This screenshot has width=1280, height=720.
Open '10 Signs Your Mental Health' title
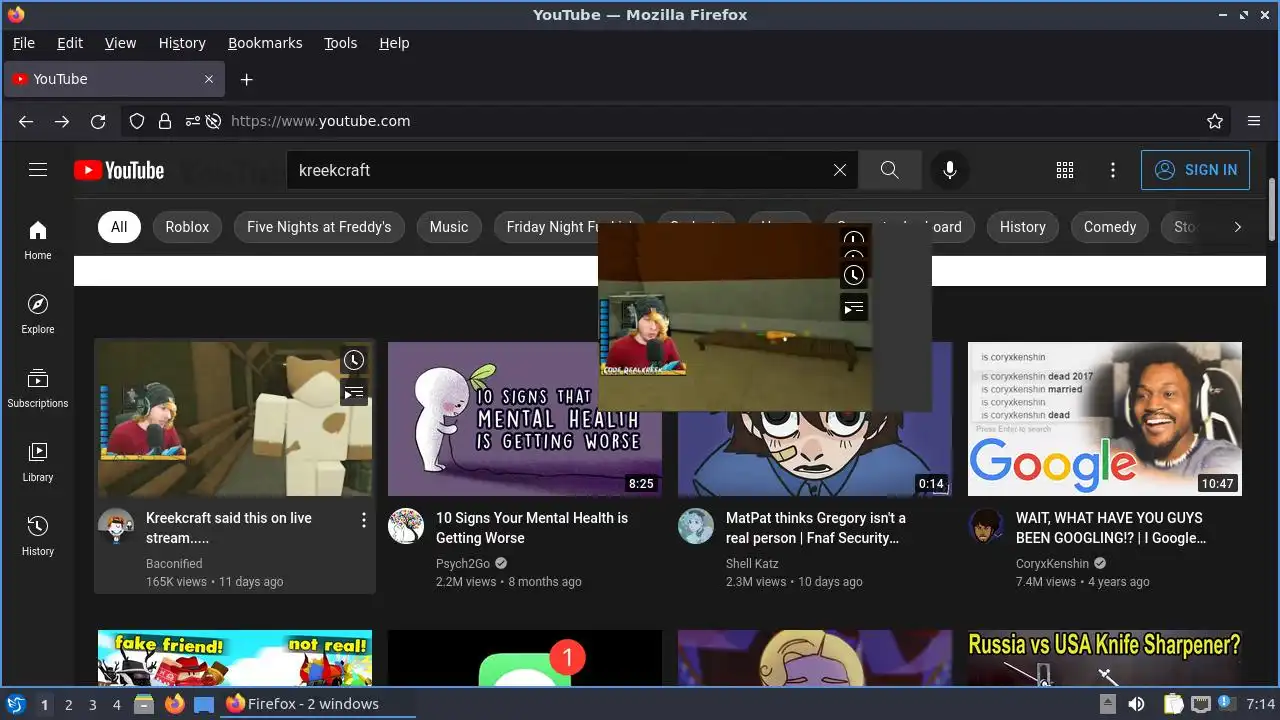tap(532, 528)
